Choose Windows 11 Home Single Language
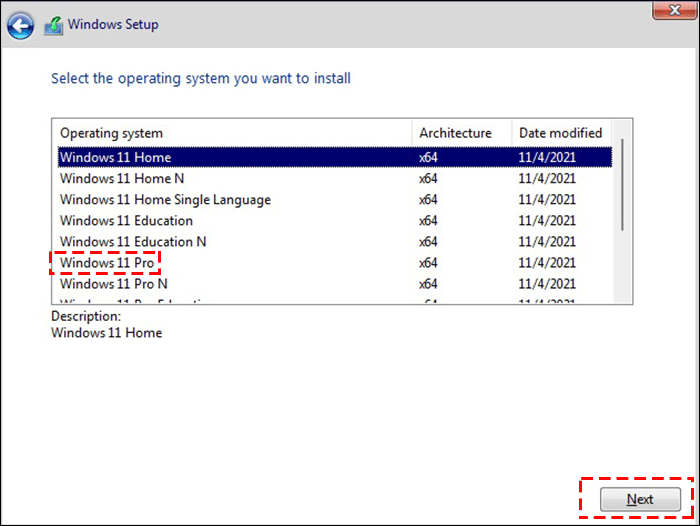This screenshot has width=700, height=526. point(165,199)
